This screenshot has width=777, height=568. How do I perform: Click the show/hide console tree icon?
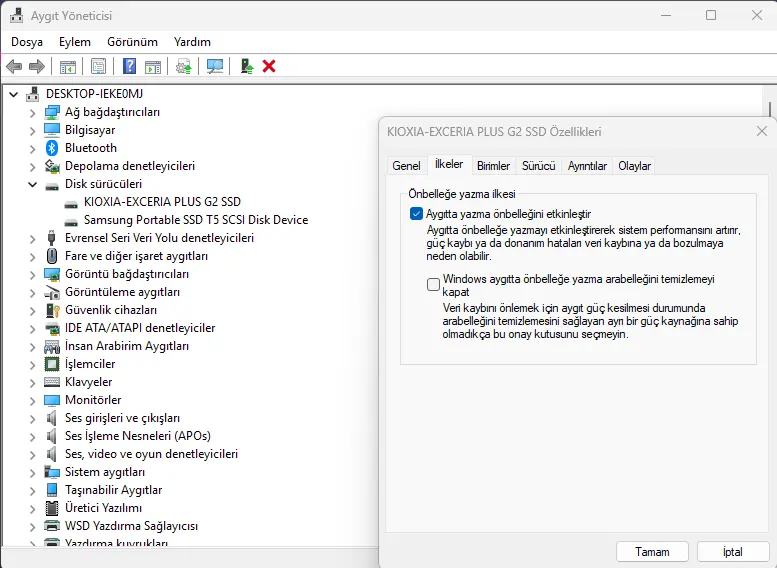(68, 66)
